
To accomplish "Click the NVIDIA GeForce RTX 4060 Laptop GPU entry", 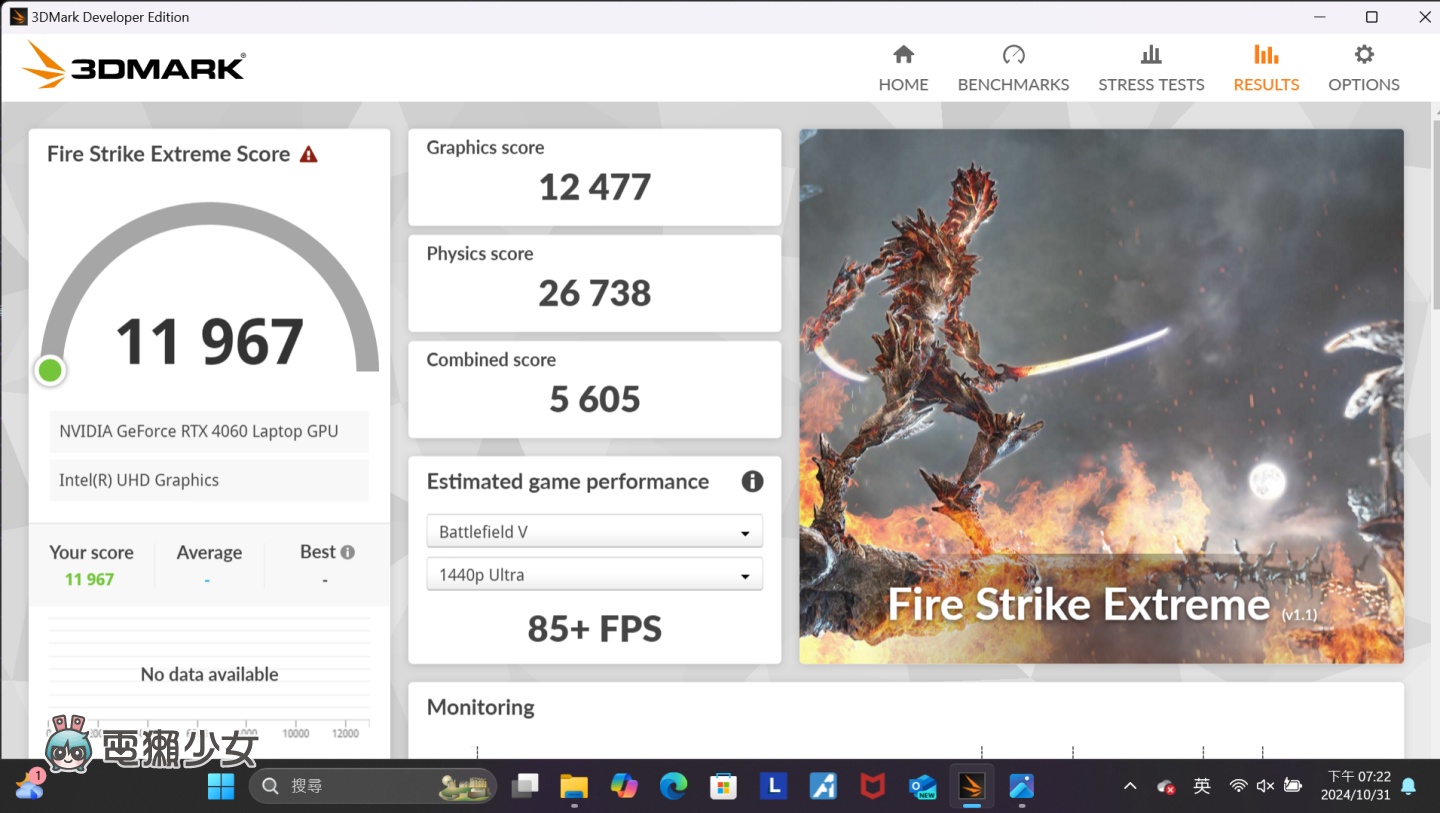I will 209,431.
